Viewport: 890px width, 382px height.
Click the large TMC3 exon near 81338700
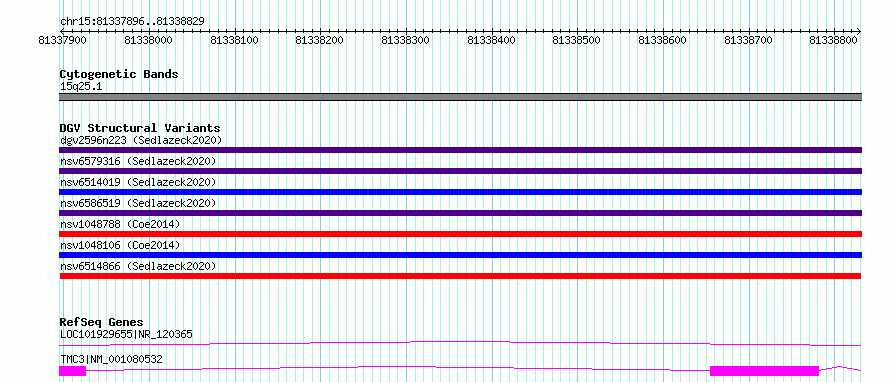(765, 371)
